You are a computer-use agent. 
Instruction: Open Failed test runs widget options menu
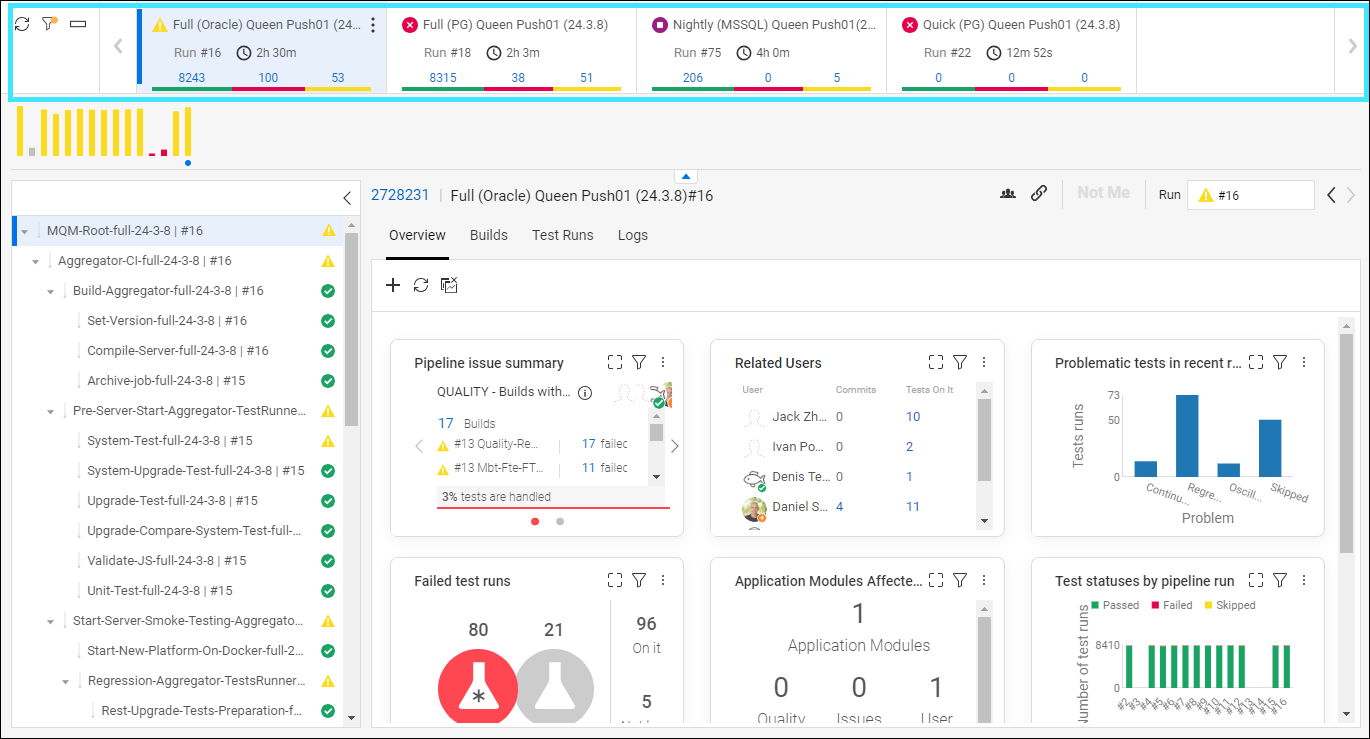pos(663,580)
